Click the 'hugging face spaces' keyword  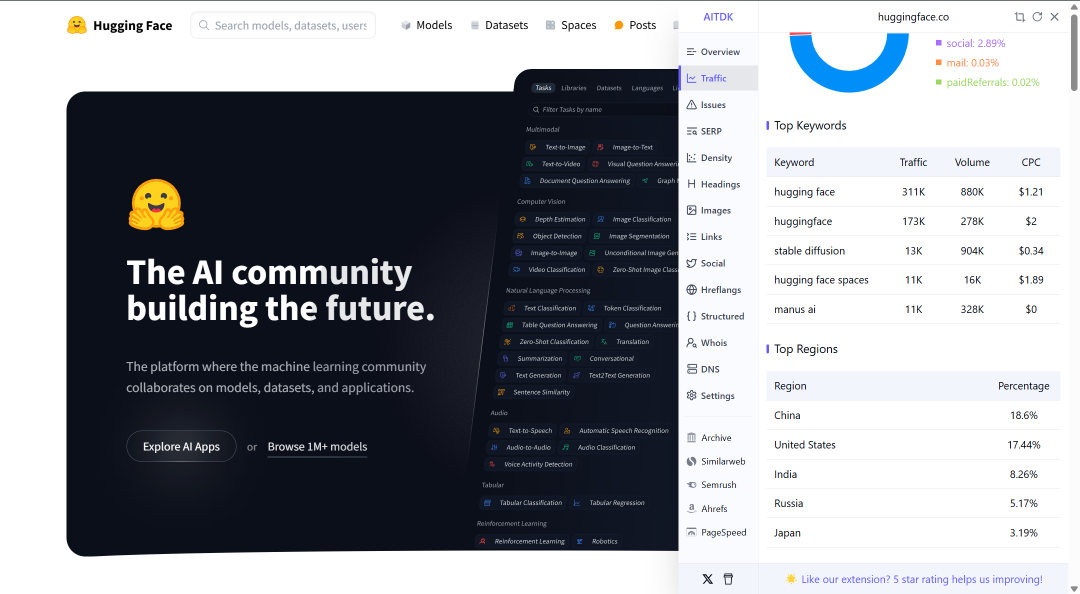821,280
